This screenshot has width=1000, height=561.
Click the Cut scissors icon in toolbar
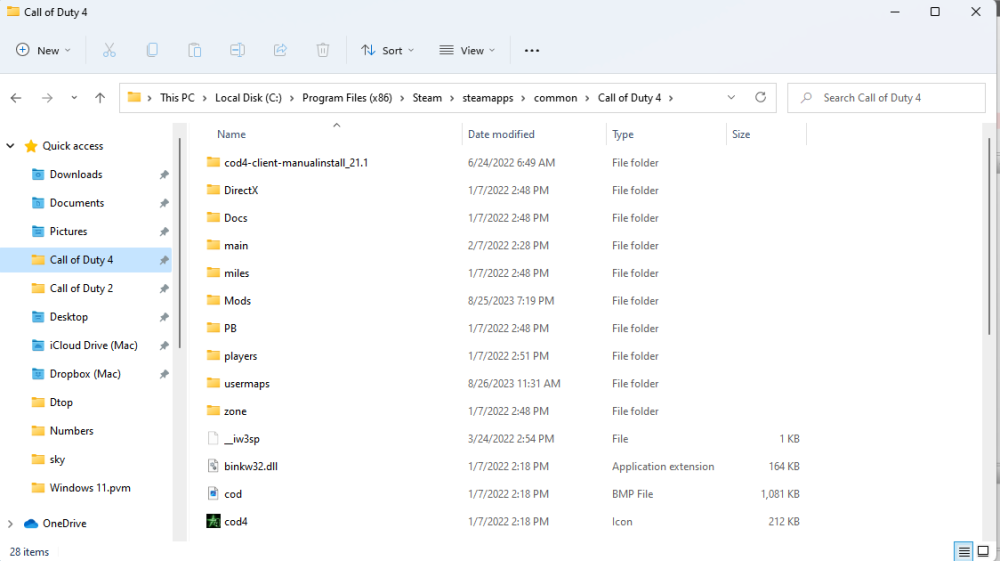coord(109,50)
